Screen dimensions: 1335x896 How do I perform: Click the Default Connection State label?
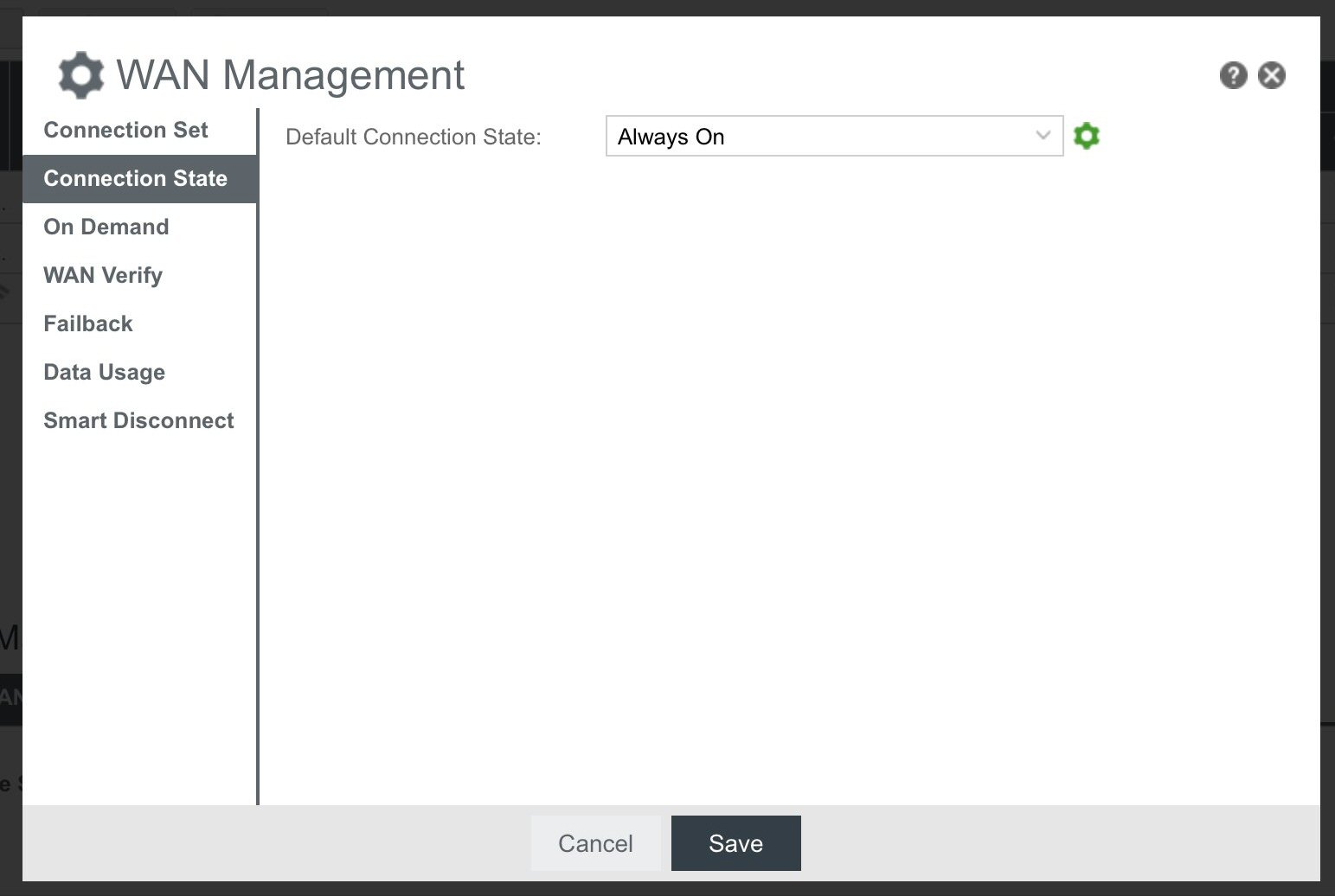414,138
